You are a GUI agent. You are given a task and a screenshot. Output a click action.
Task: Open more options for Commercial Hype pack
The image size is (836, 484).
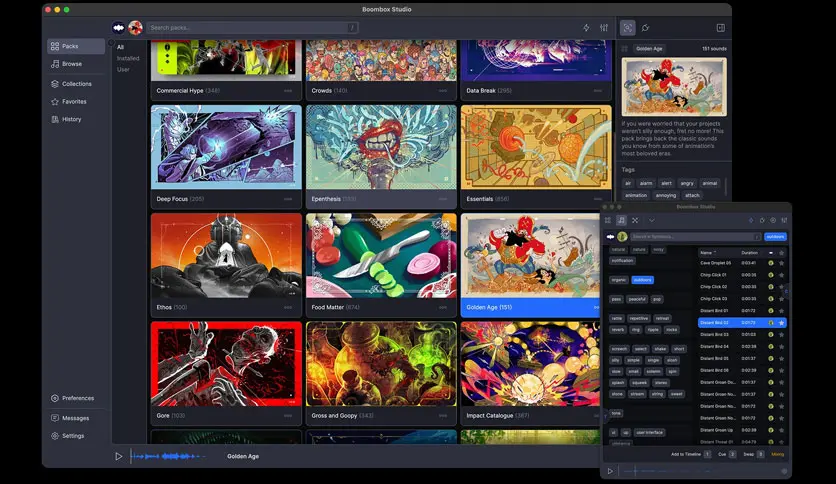(288, 91)
